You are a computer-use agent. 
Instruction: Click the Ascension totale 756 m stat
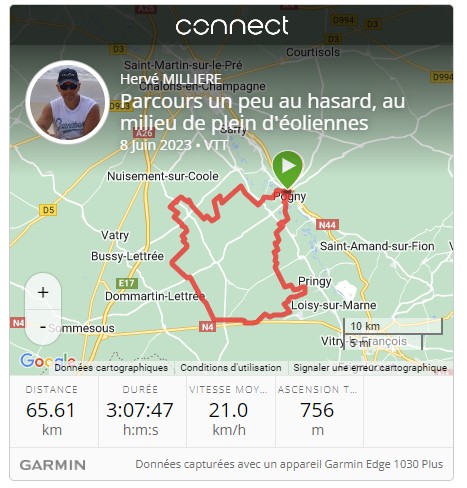tap(317, 412)
